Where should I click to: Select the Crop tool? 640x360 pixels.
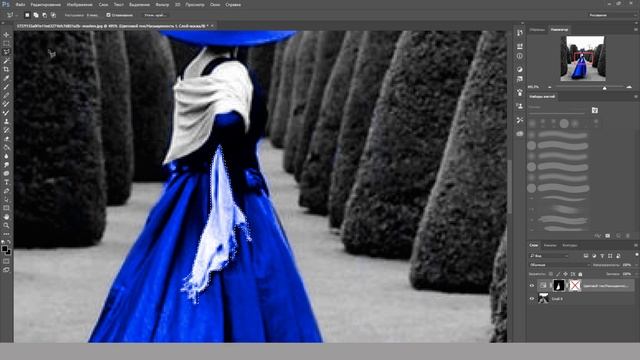6,69
